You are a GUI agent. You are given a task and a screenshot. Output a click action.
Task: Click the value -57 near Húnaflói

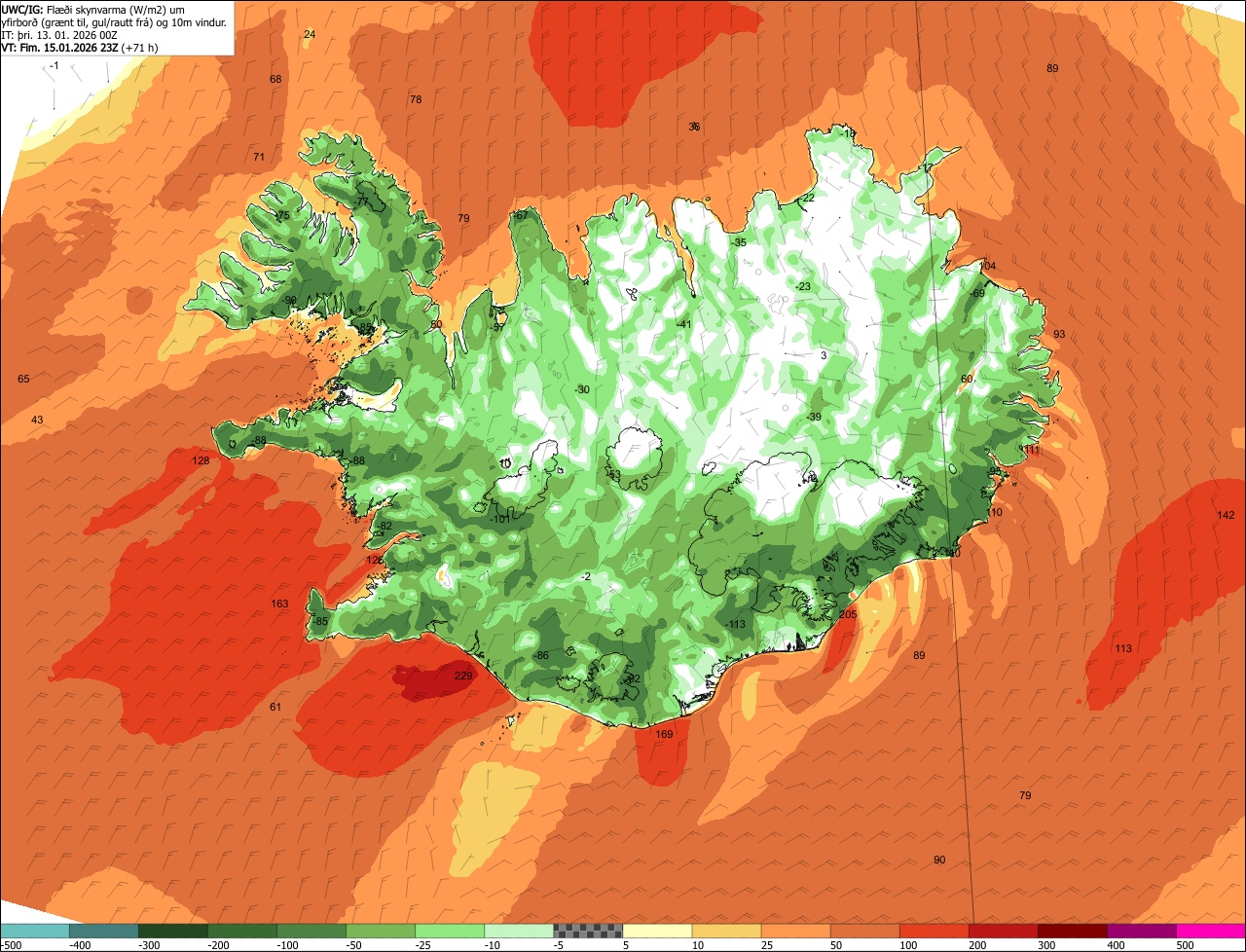point(497,327)
